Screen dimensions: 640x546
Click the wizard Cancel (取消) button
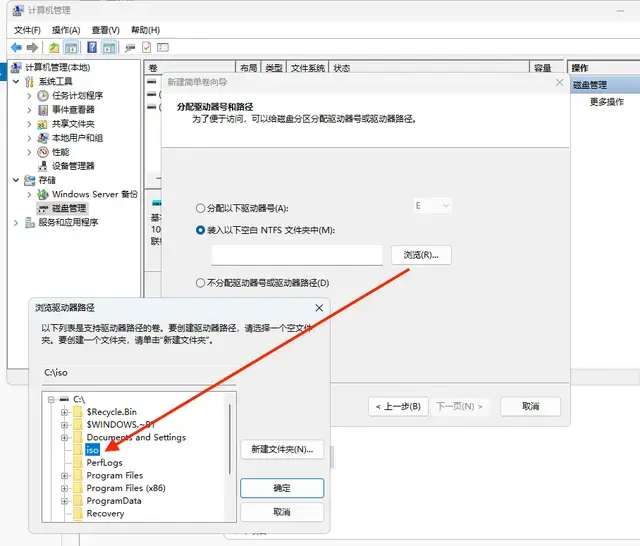(531, 406)
